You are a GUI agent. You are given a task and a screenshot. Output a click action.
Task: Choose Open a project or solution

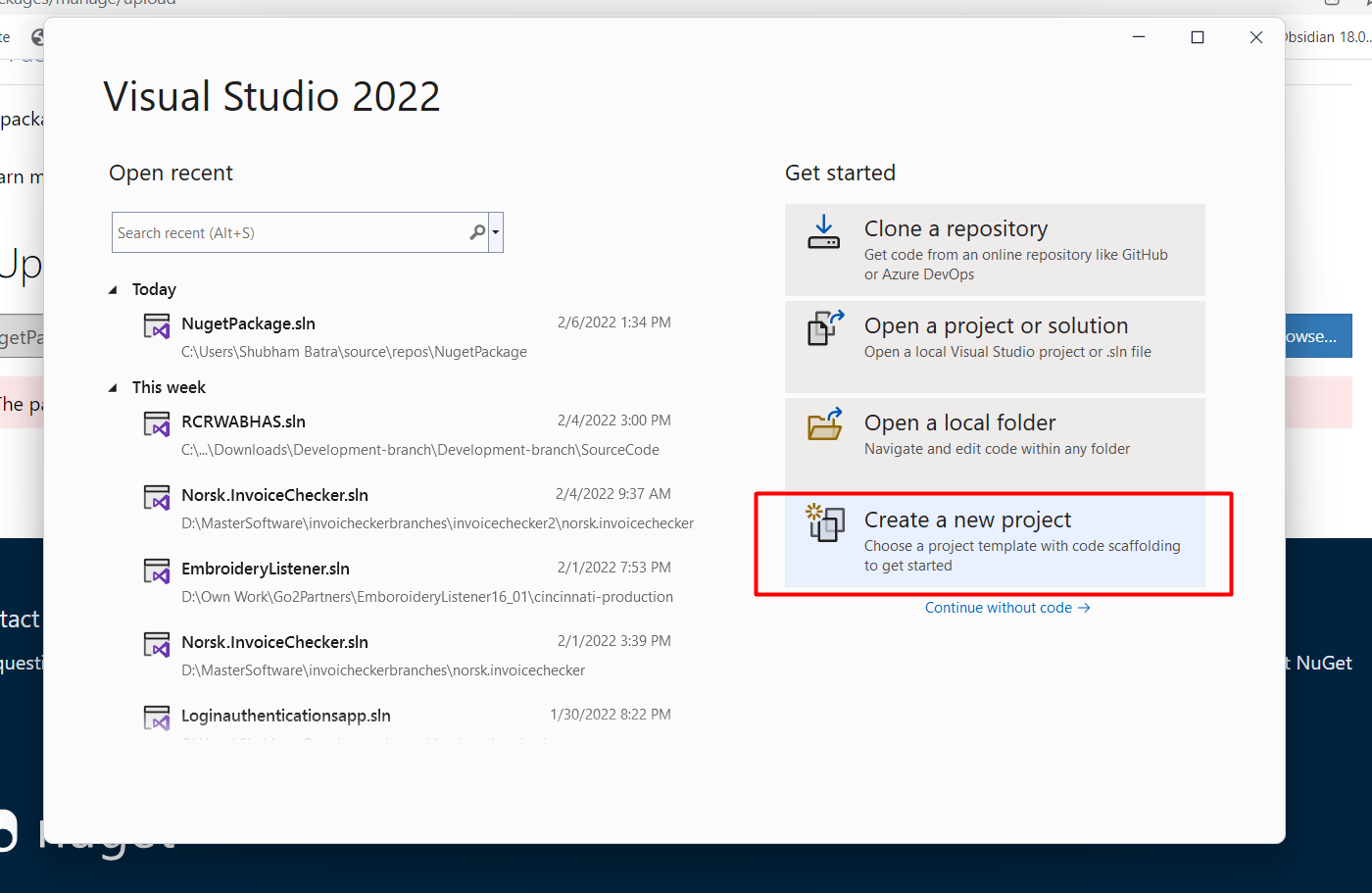pos(995,347)
